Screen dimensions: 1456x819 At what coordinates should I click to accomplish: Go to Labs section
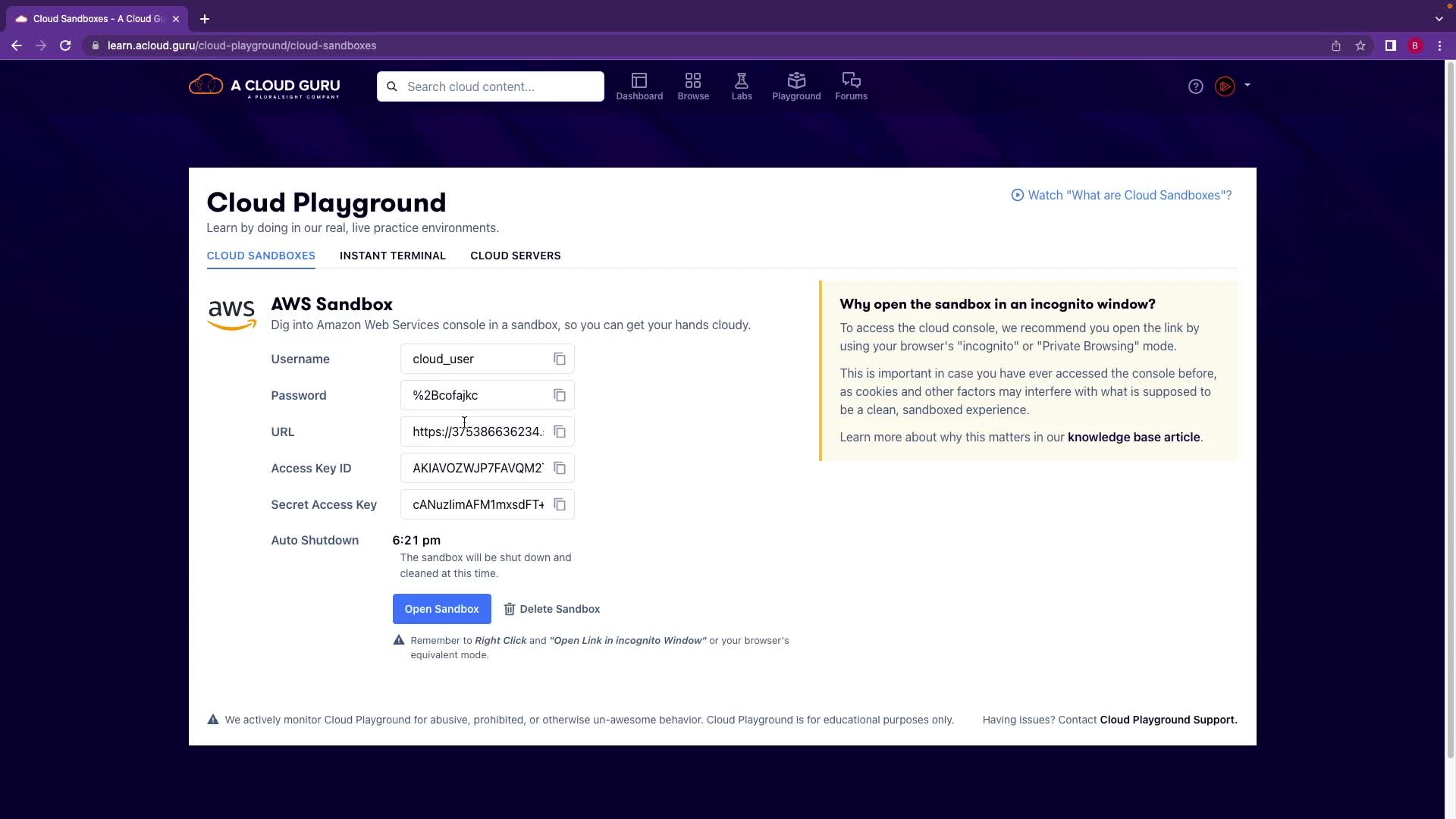742,86
